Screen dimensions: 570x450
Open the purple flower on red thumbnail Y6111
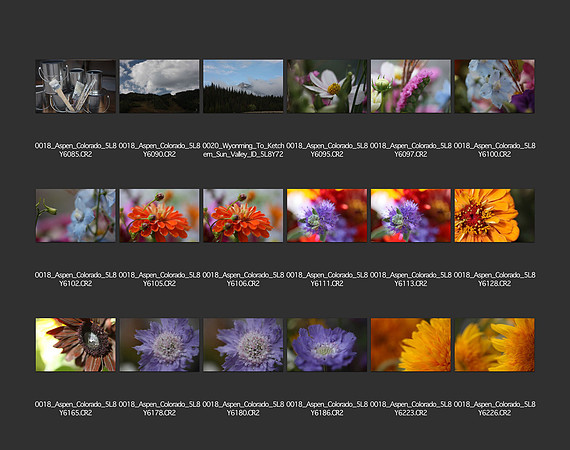tap(327, 216)
